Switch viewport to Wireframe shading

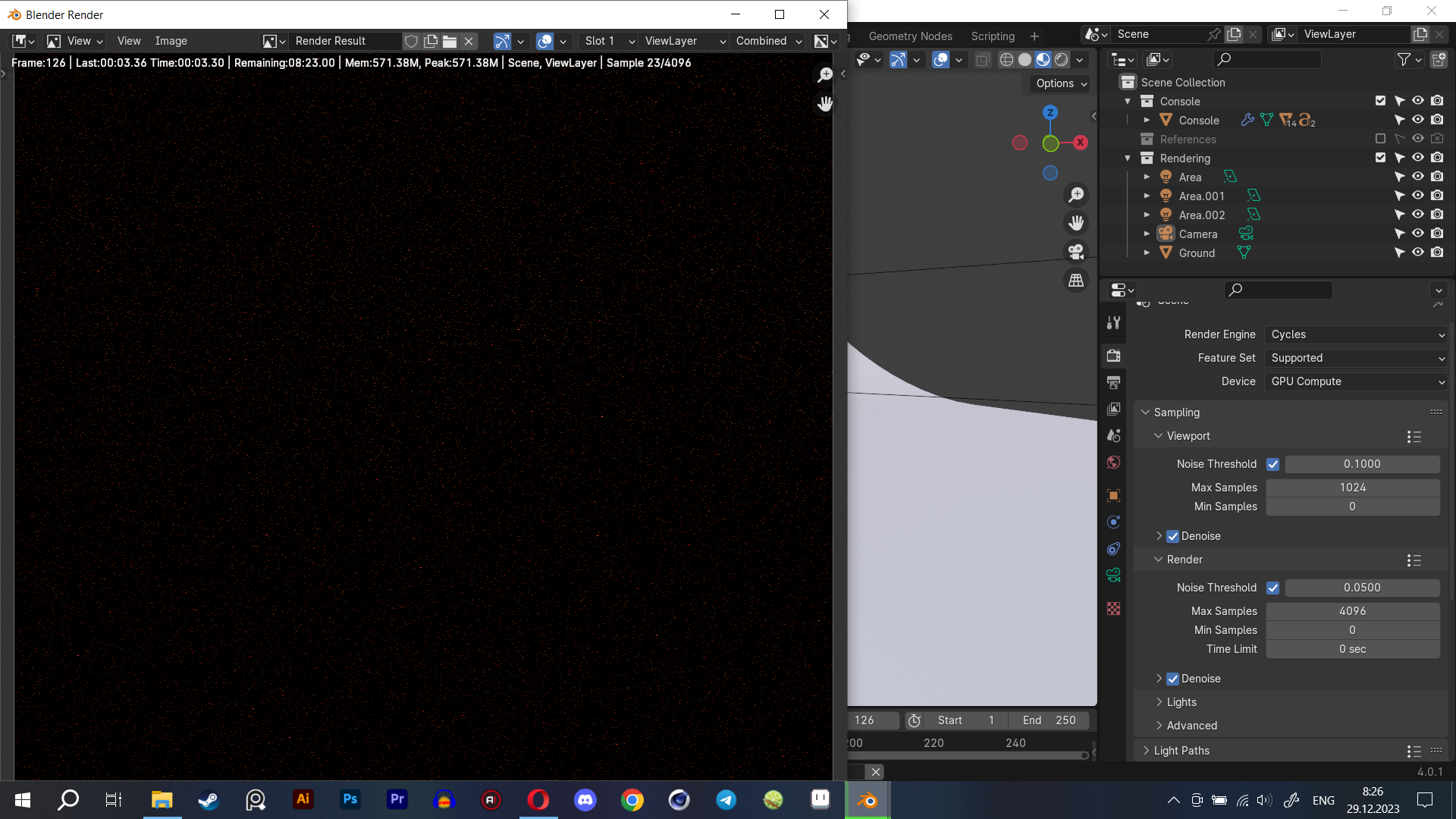1006,59
